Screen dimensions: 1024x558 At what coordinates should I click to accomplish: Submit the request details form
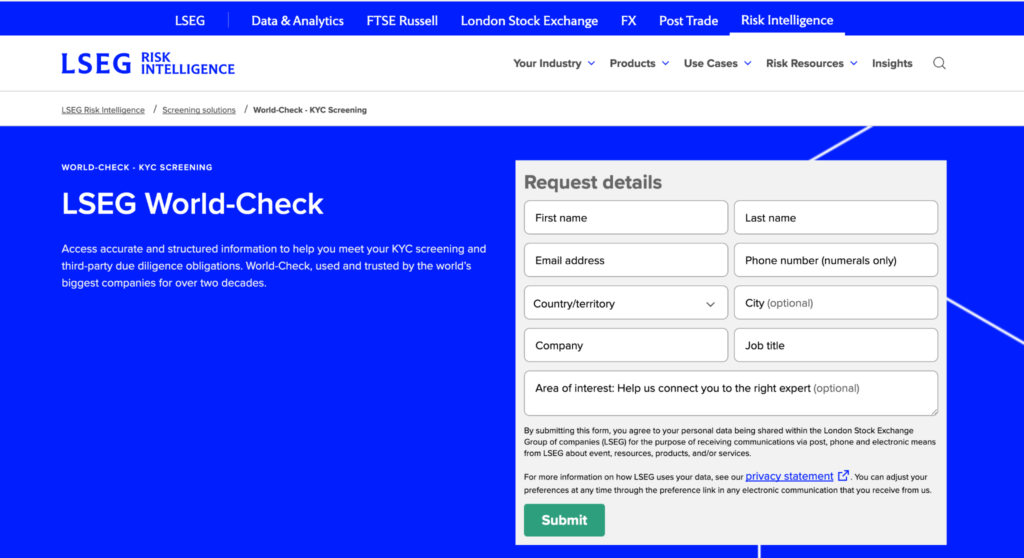[564, 520]
